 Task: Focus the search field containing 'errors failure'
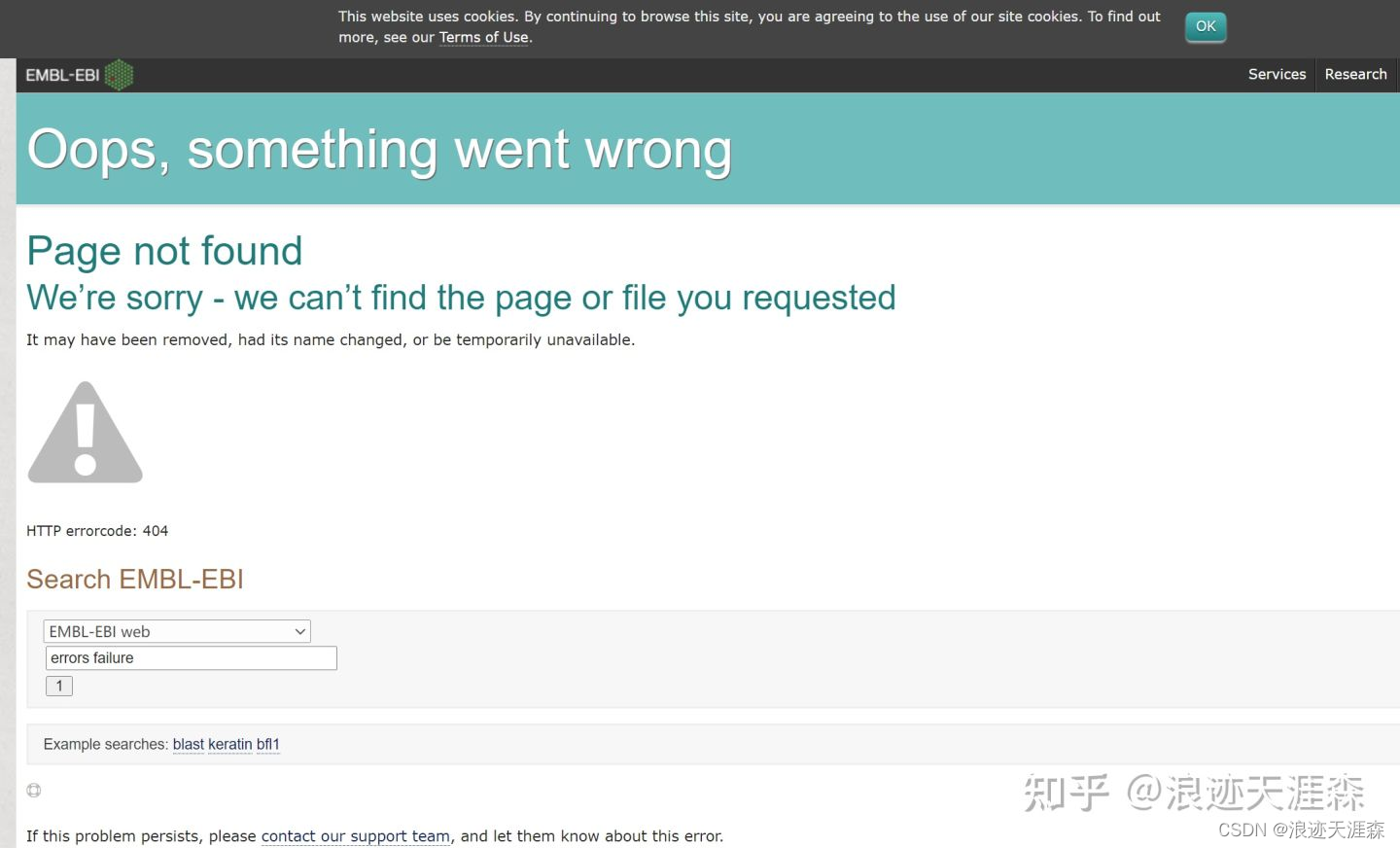point(192,658)
